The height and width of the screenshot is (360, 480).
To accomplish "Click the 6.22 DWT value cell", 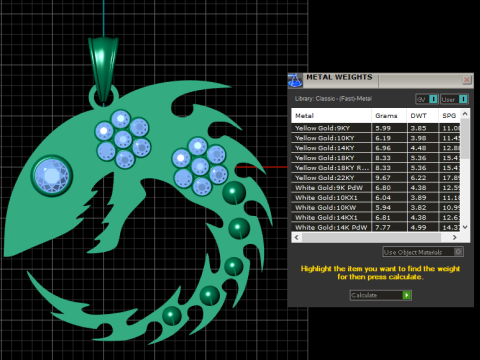I will [x=422, y=178].
